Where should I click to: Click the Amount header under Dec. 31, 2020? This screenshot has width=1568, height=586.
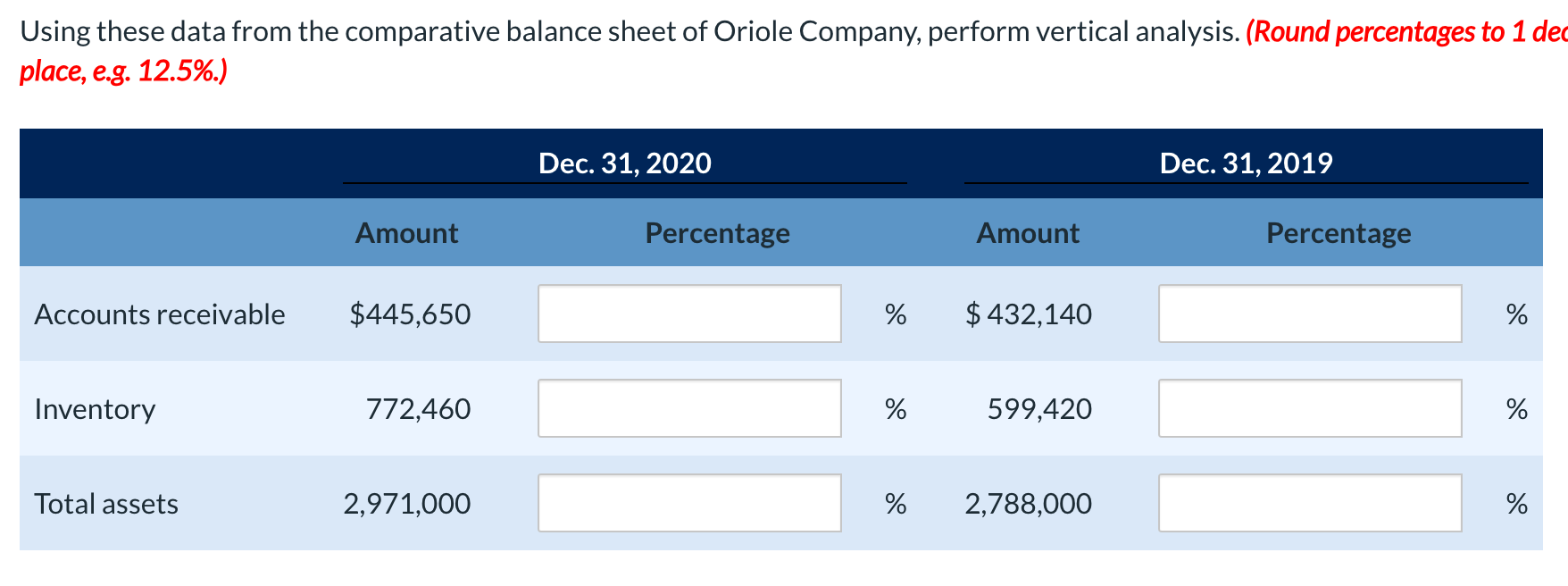pos(406,232)
